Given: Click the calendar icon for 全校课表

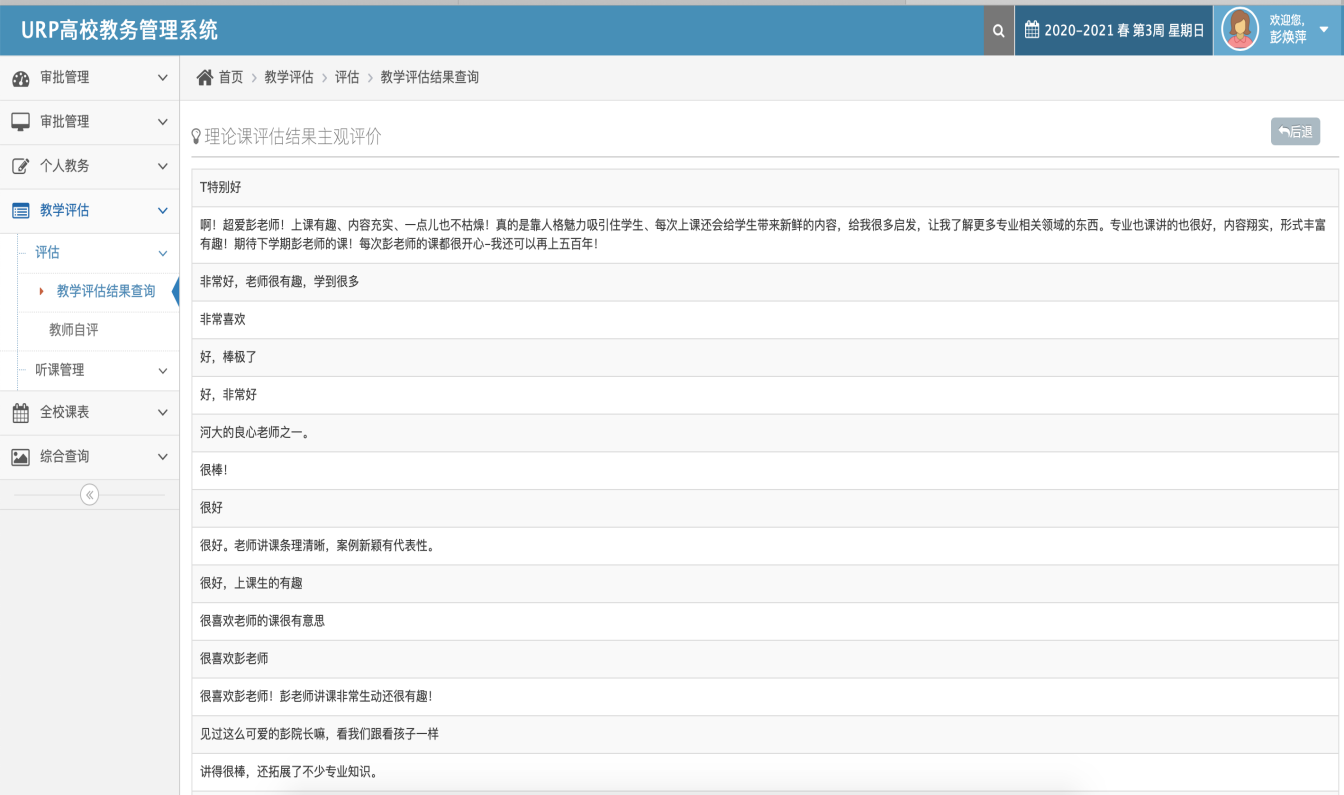Looking at the screenshot, I should point(20,412).
